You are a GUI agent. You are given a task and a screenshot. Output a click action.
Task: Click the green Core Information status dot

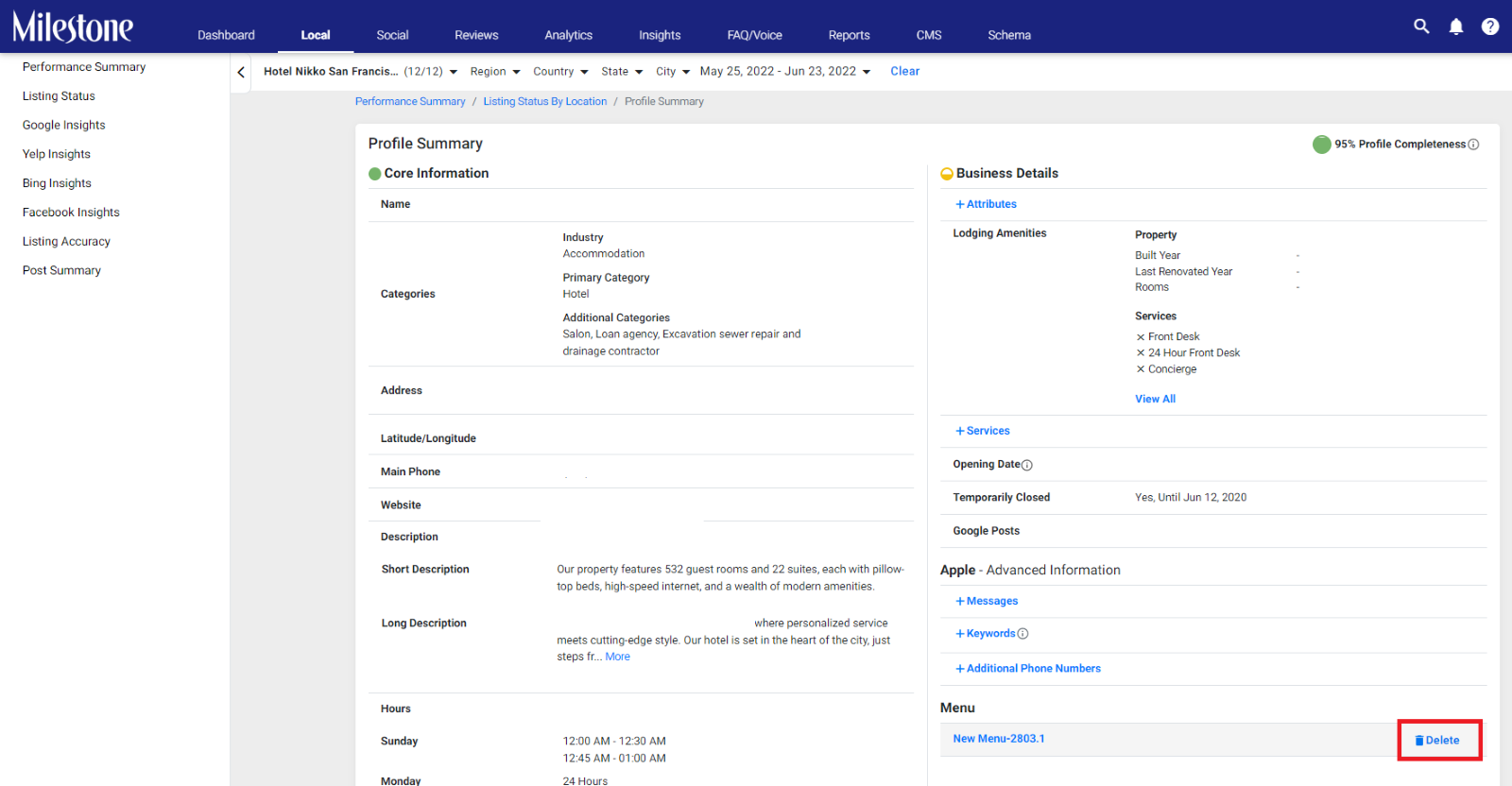[x=375, y=174]
